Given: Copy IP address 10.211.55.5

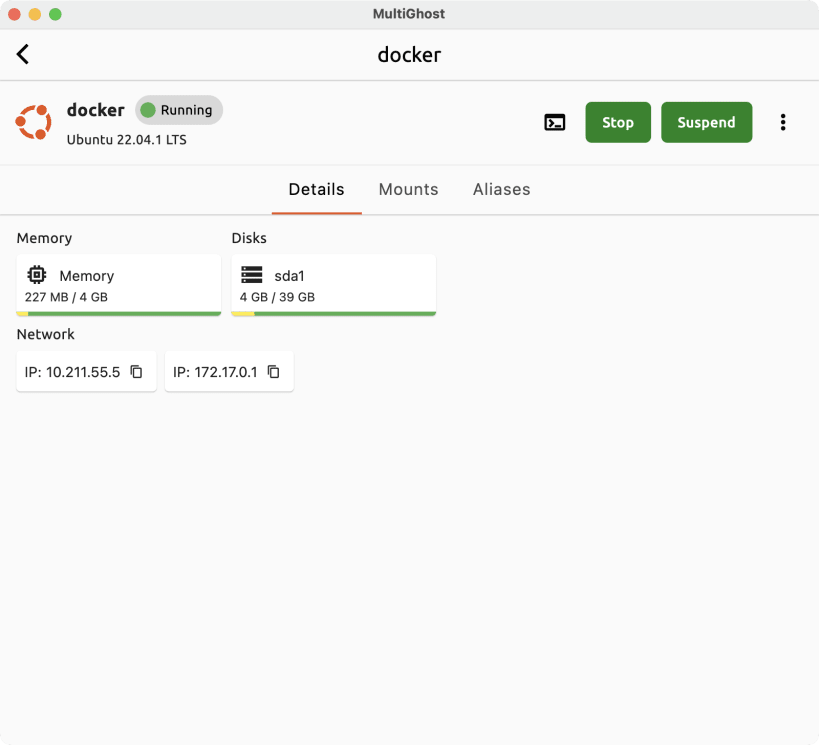Looking at the screenshot, I should (x=136, y=371).
